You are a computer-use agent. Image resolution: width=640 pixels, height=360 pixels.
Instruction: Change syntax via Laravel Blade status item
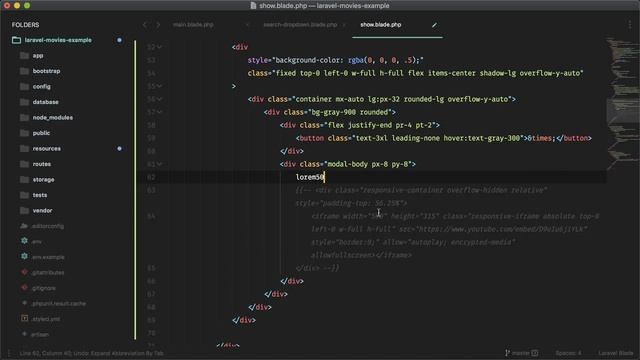point(616,353)
